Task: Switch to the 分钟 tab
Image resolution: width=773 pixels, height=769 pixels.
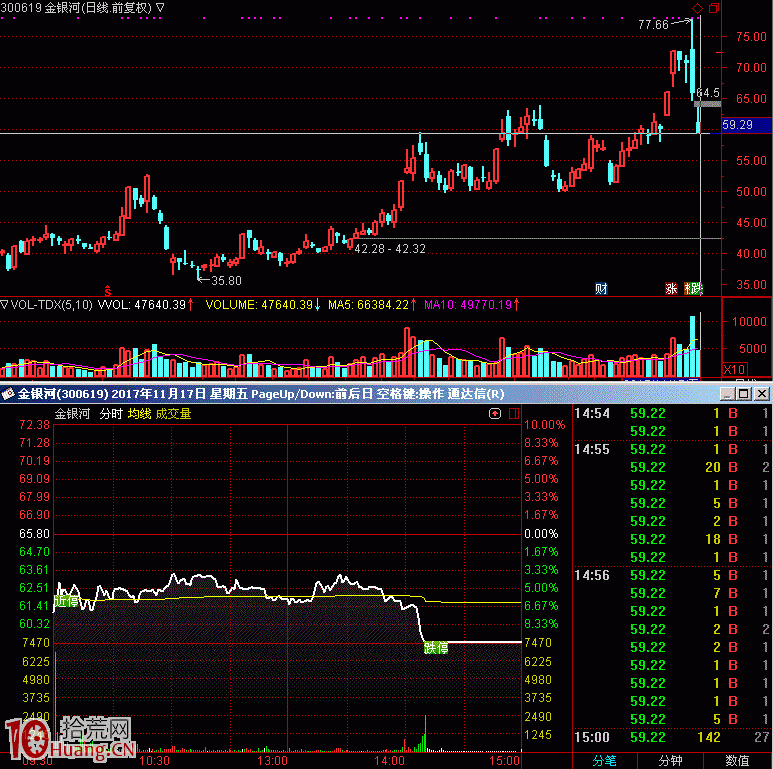Action: [x=670, y=761]
